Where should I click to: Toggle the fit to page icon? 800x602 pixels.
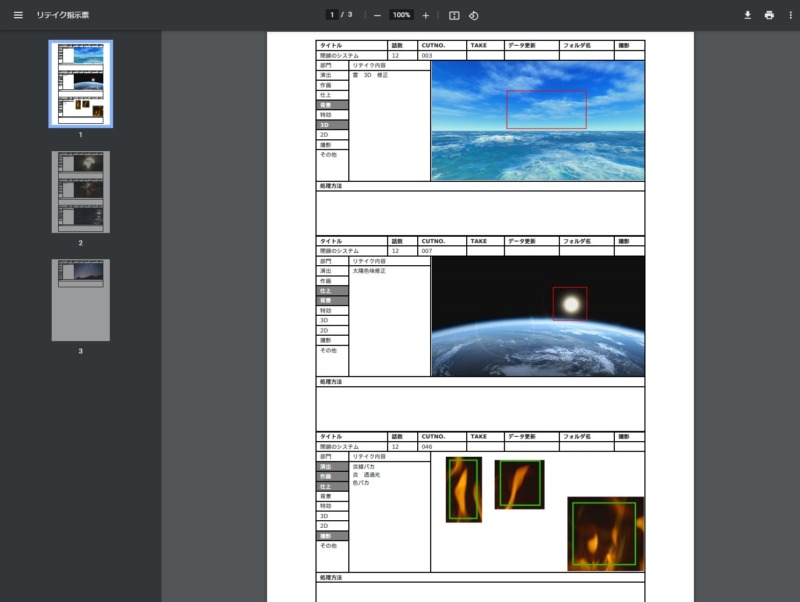454,15
